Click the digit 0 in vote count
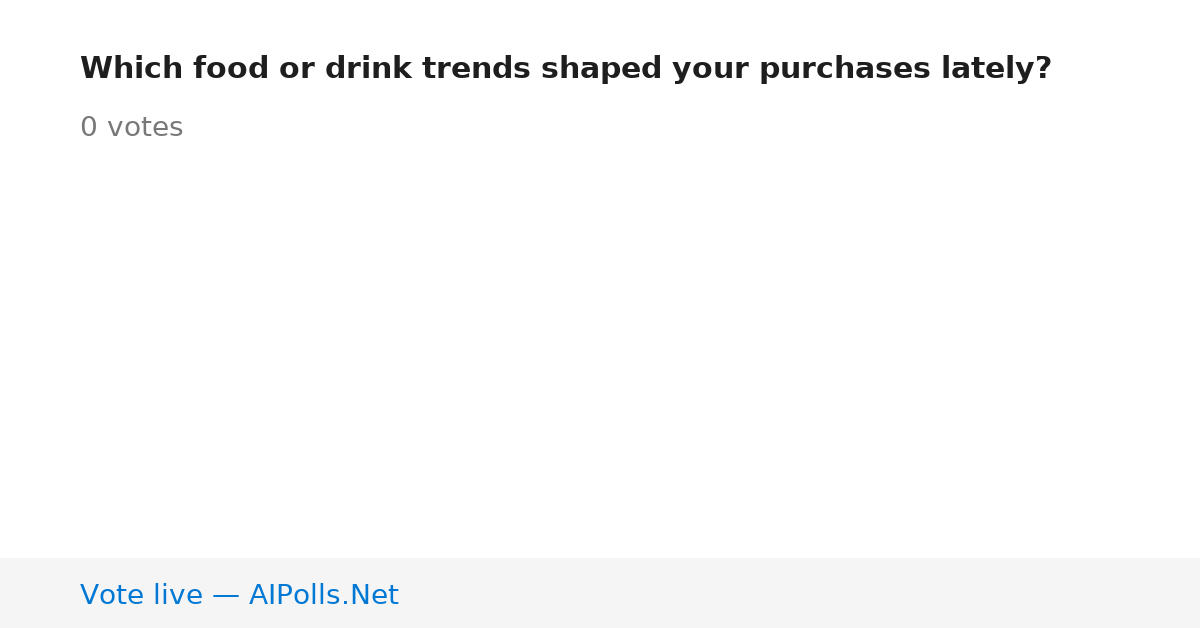 89,128
